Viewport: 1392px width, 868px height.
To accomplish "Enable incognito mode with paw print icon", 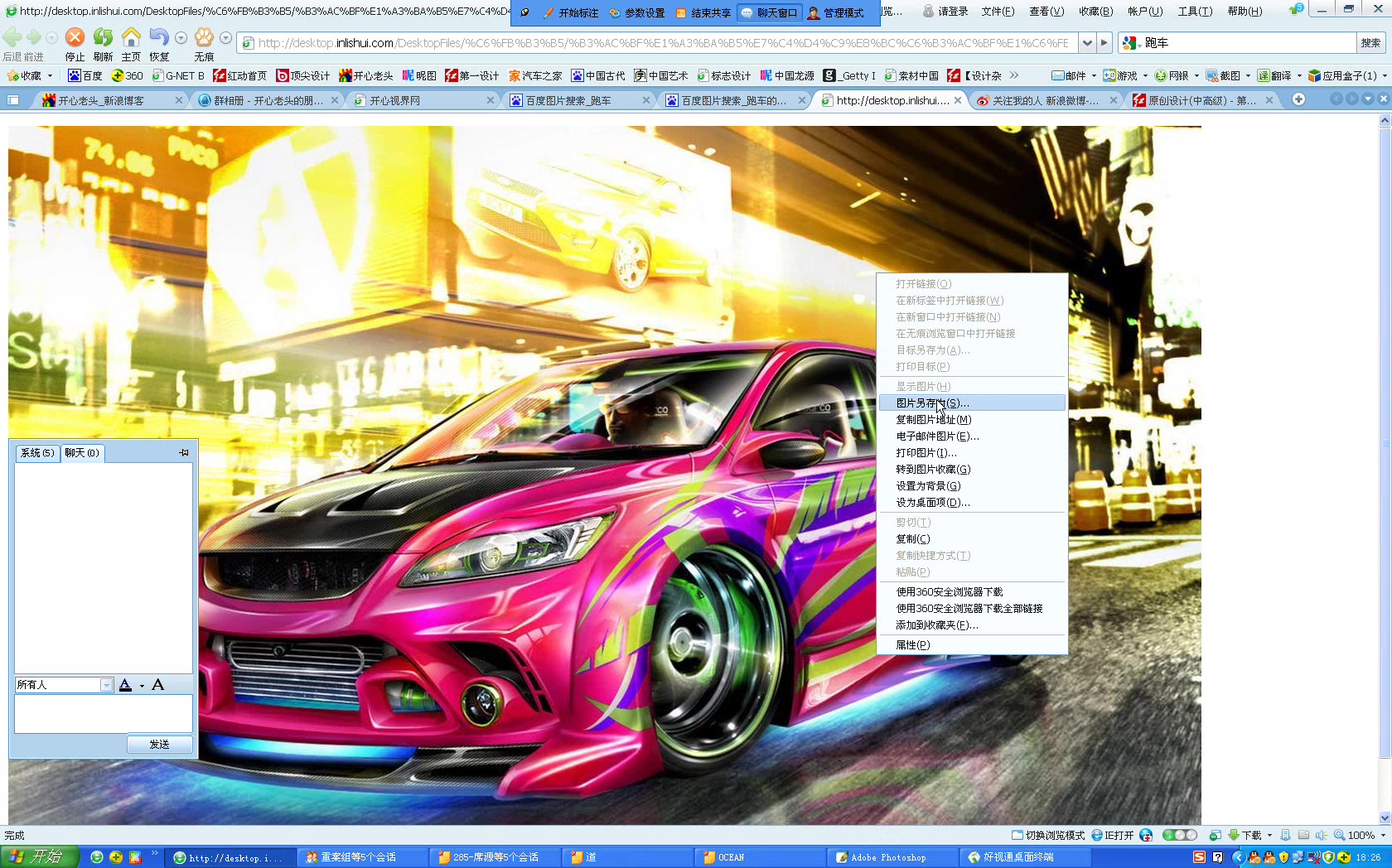I will pyautogui.click(x=204, y=37).
